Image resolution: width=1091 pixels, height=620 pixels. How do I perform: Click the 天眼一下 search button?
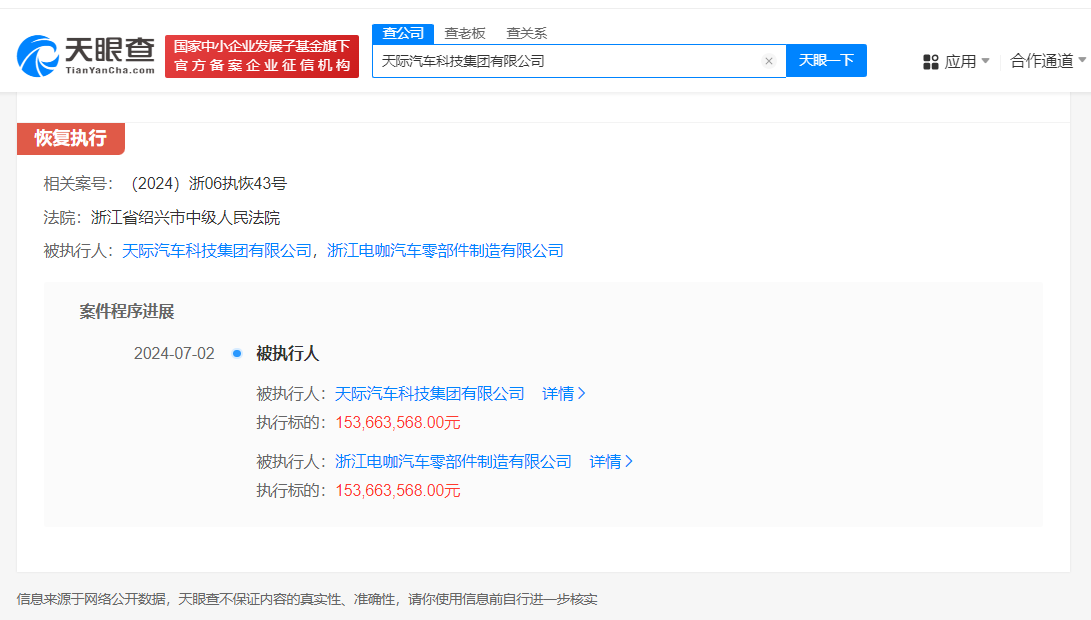[826, 61]
